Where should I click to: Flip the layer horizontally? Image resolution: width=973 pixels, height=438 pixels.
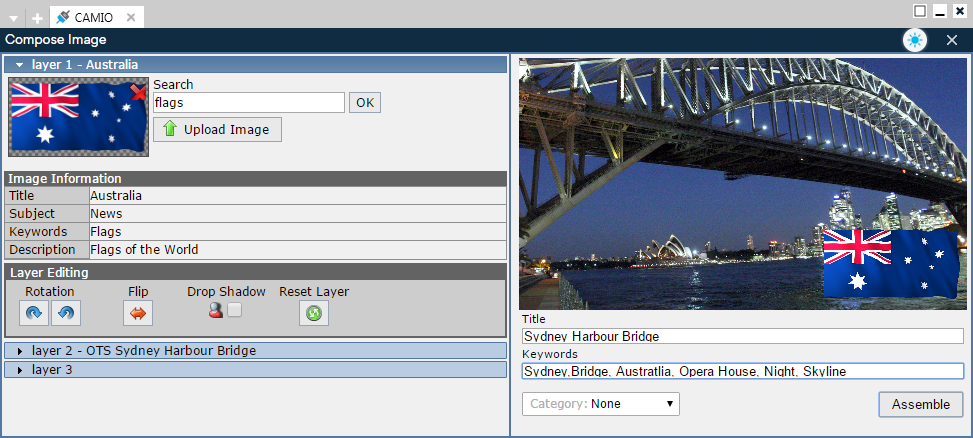[138, 313]
